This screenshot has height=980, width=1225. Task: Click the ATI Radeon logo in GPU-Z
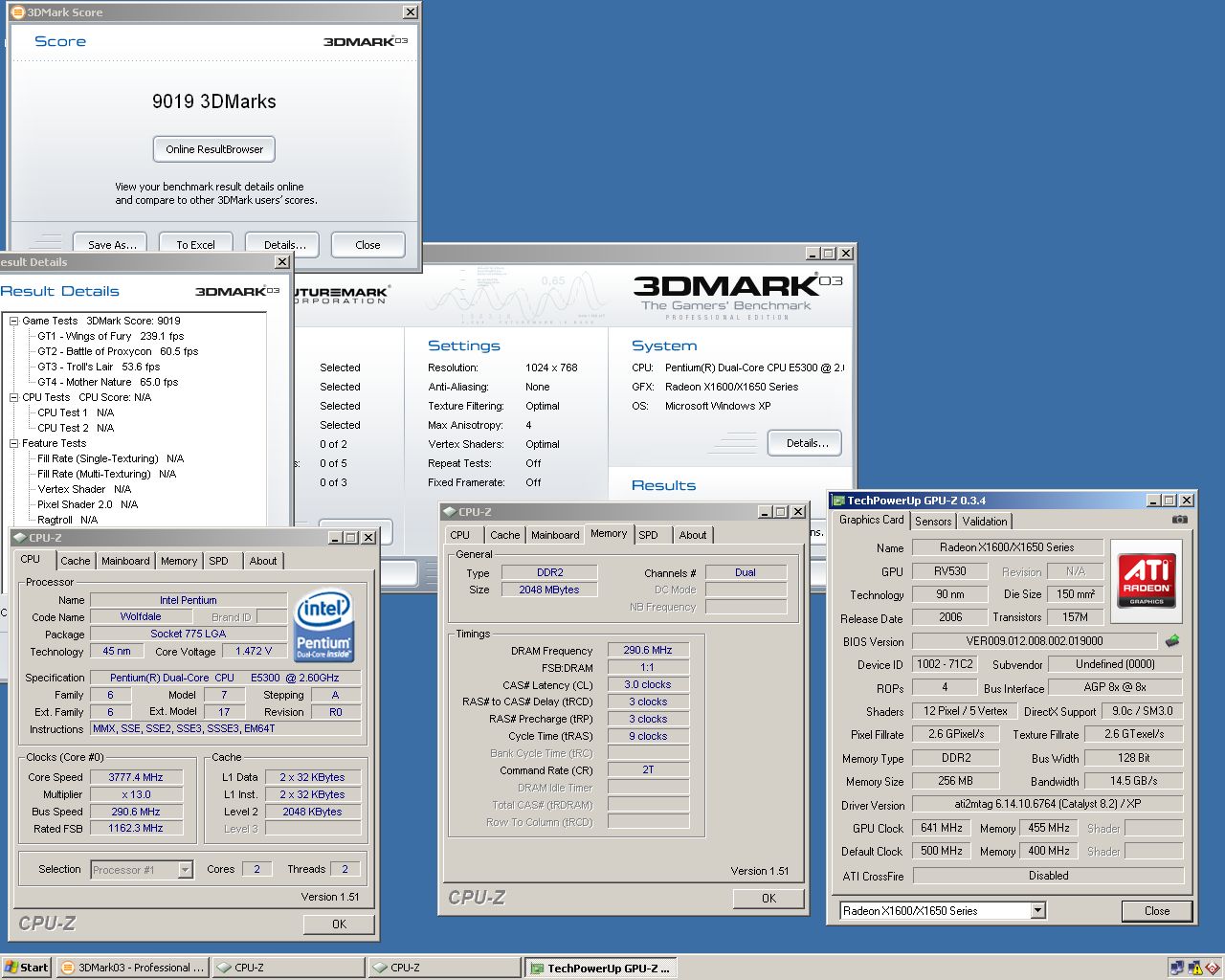pos(1147,580)
